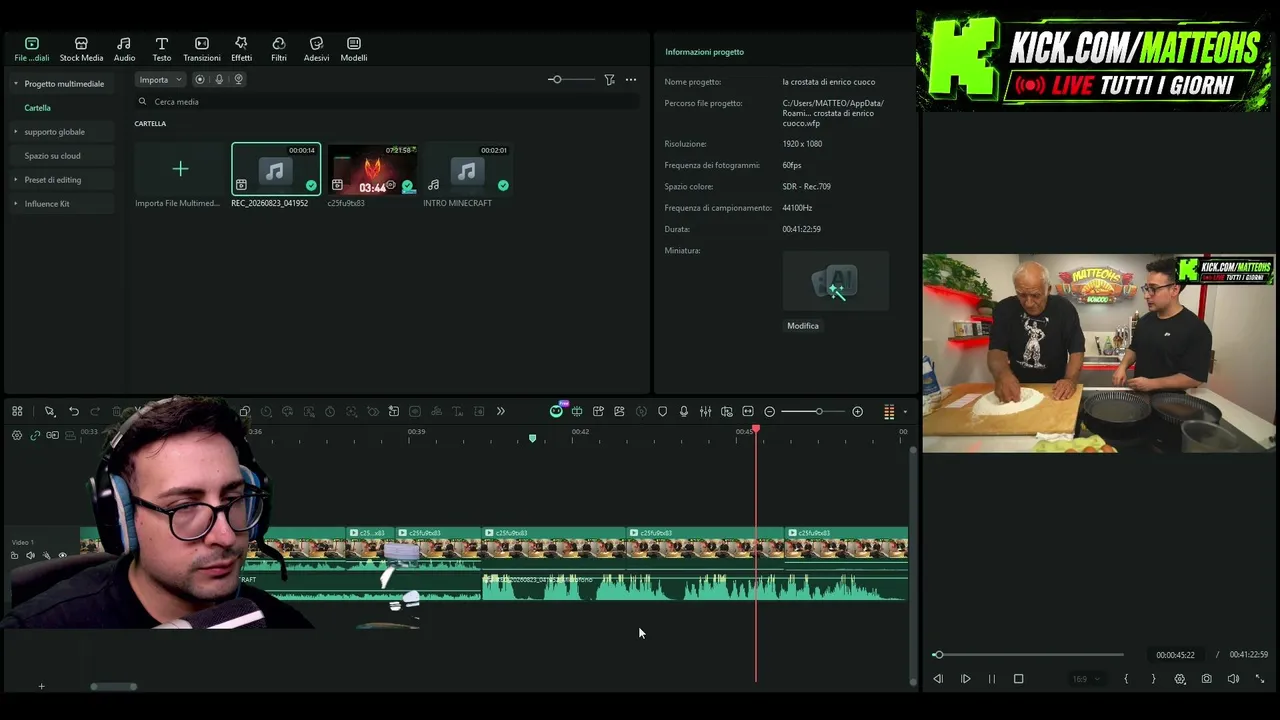Viewport: 1280px width, 720px height.
Task: Open the audio mixer icon
Action: (705, 411)
